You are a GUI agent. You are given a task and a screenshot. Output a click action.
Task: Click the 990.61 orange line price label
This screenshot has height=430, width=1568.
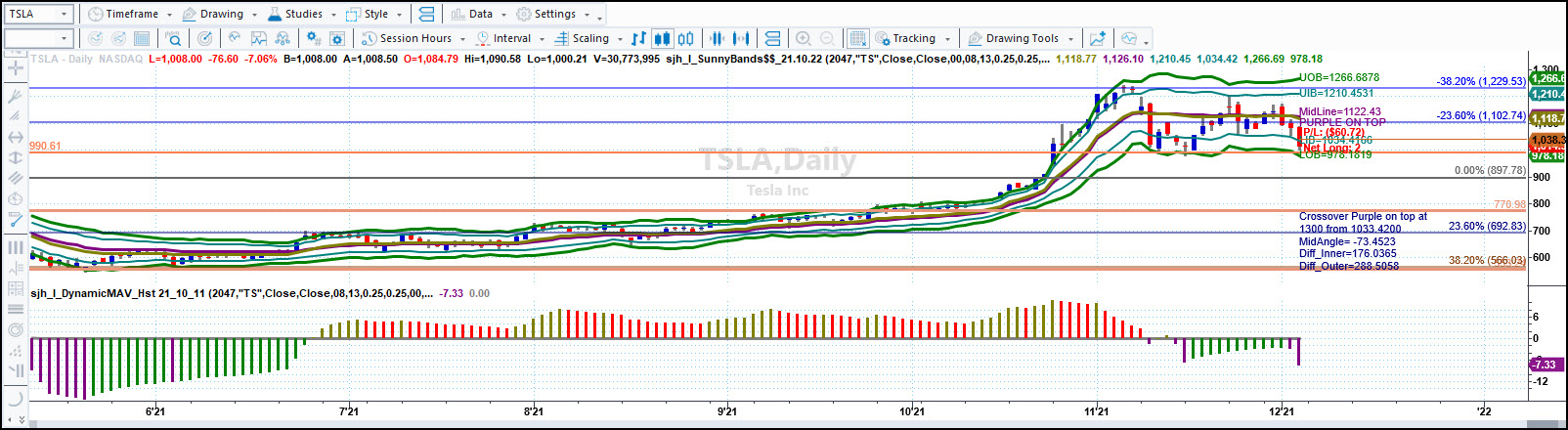click(x=45, y=146)
